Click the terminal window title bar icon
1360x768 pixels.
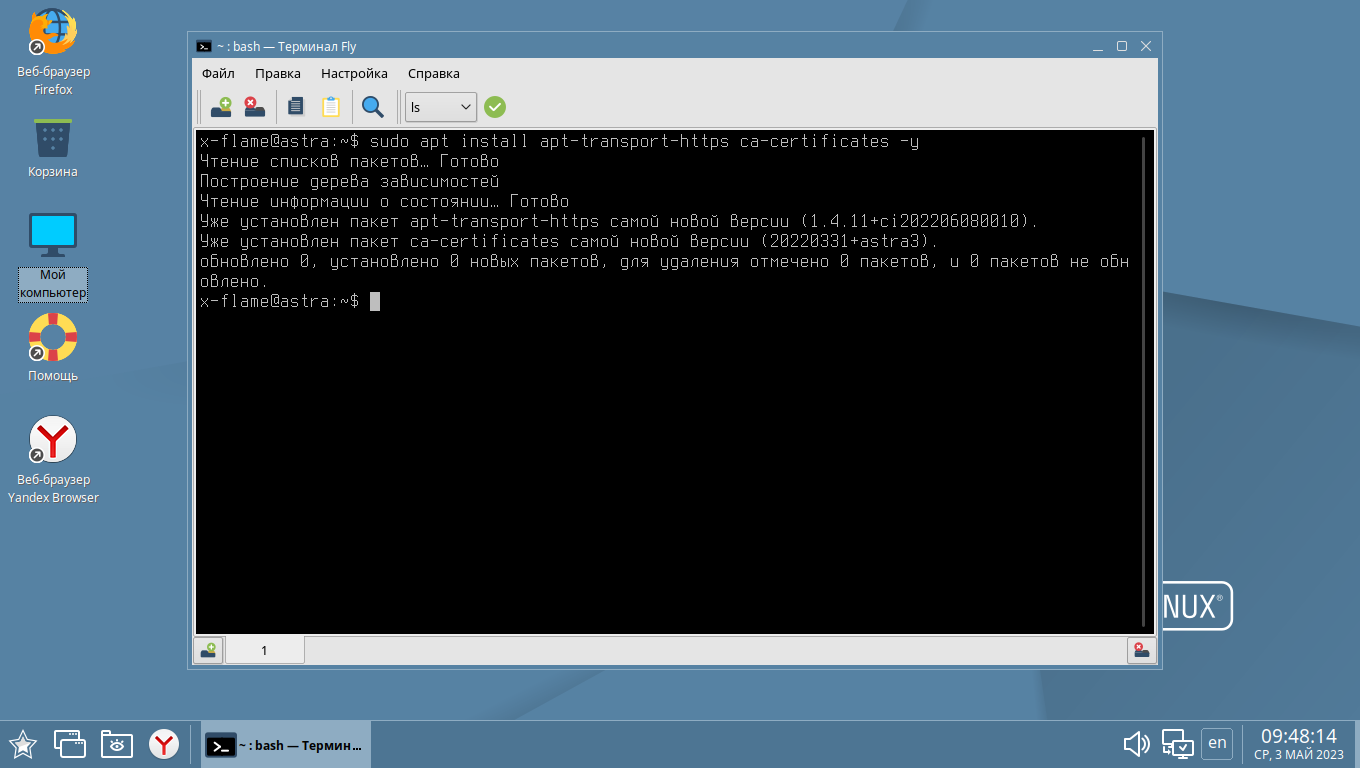(203, 46)
